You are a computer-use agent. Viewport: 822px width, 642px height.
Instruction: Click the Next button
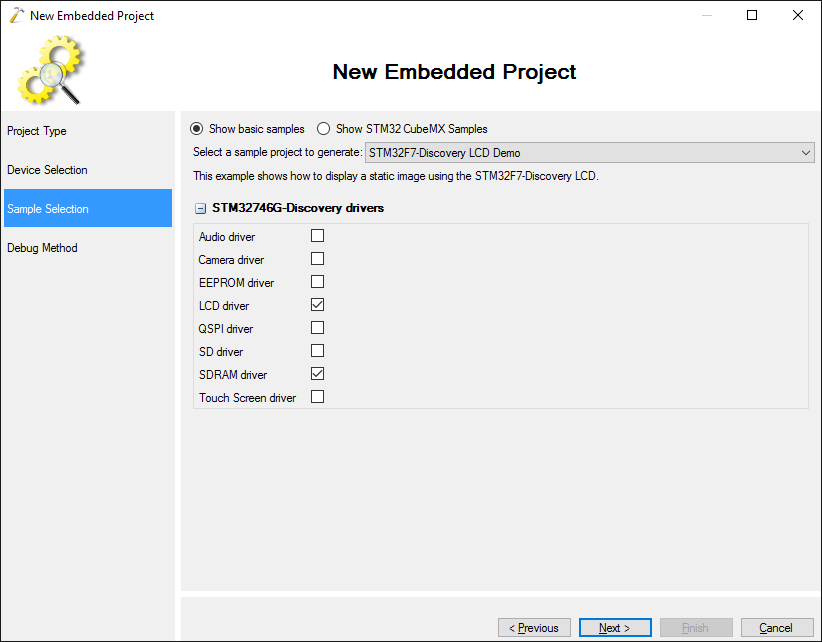615,627
